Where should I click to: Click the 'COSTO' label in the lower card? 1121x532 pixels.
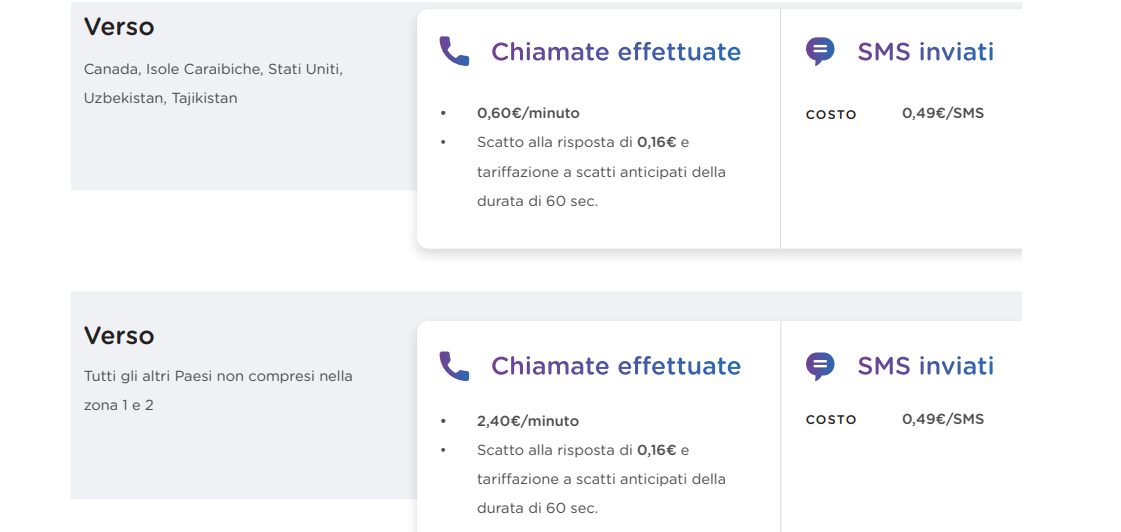(831, 420)
